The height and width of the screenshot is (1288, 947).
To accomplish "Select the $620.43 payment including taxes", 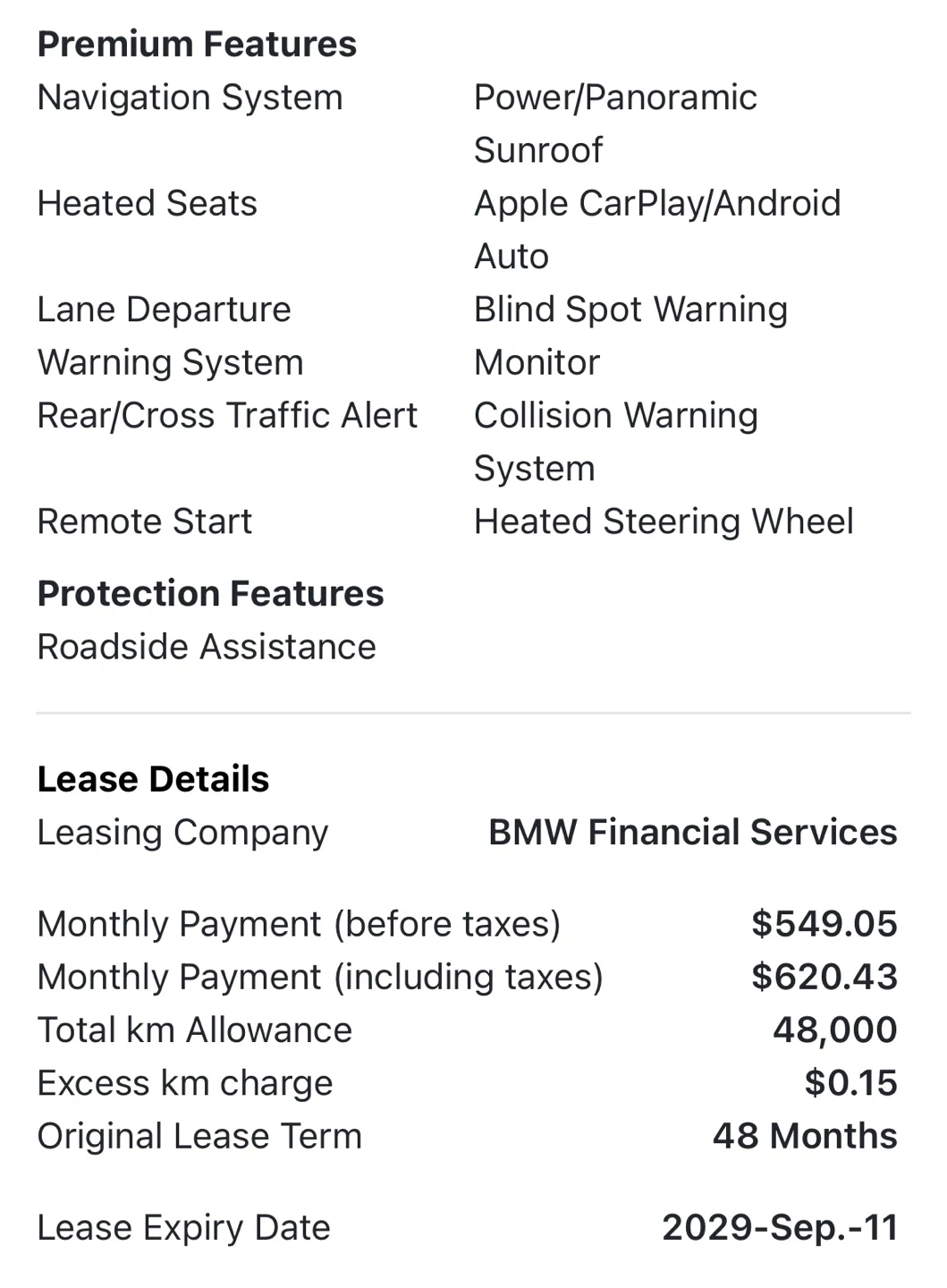I will (x=824, y=977).
